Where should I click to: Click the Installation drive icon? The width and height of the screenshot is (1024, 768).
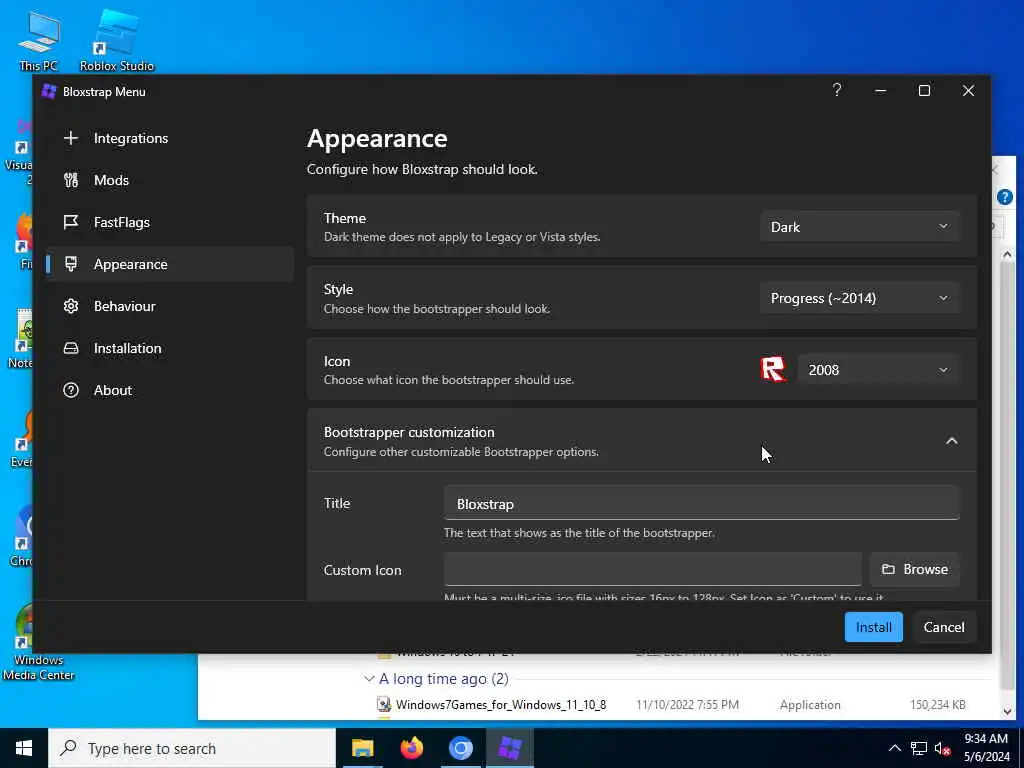(71, 348)
